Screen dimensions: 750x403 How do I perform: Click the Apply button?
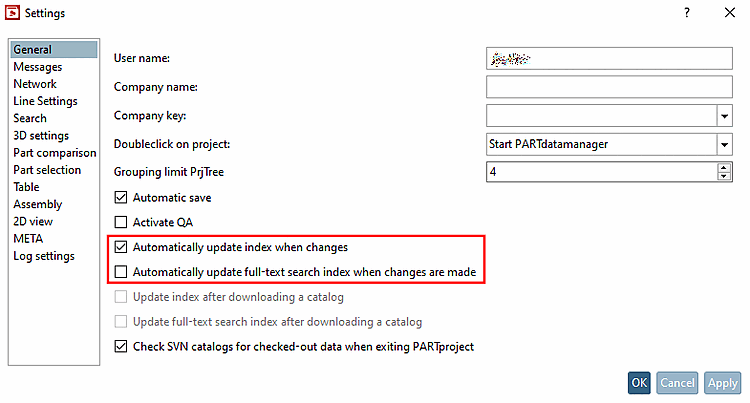(x=722, y=383)
